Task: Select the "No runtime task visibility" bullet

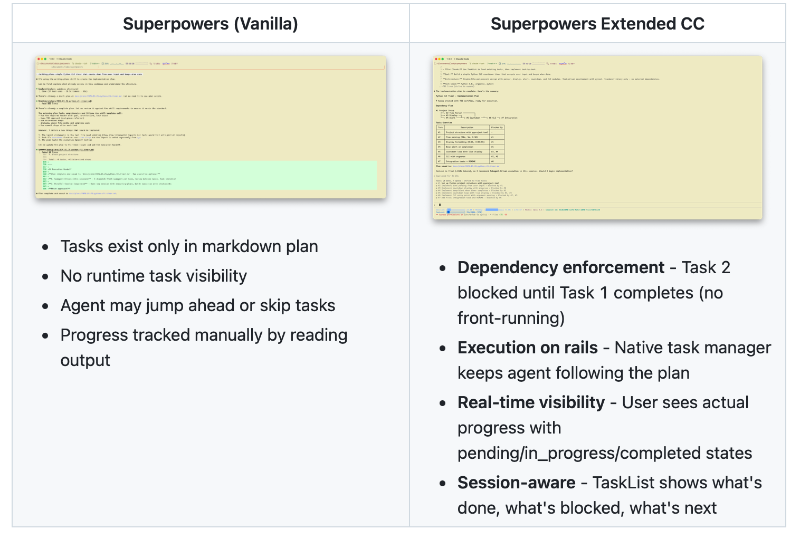Action: [153, 276]
